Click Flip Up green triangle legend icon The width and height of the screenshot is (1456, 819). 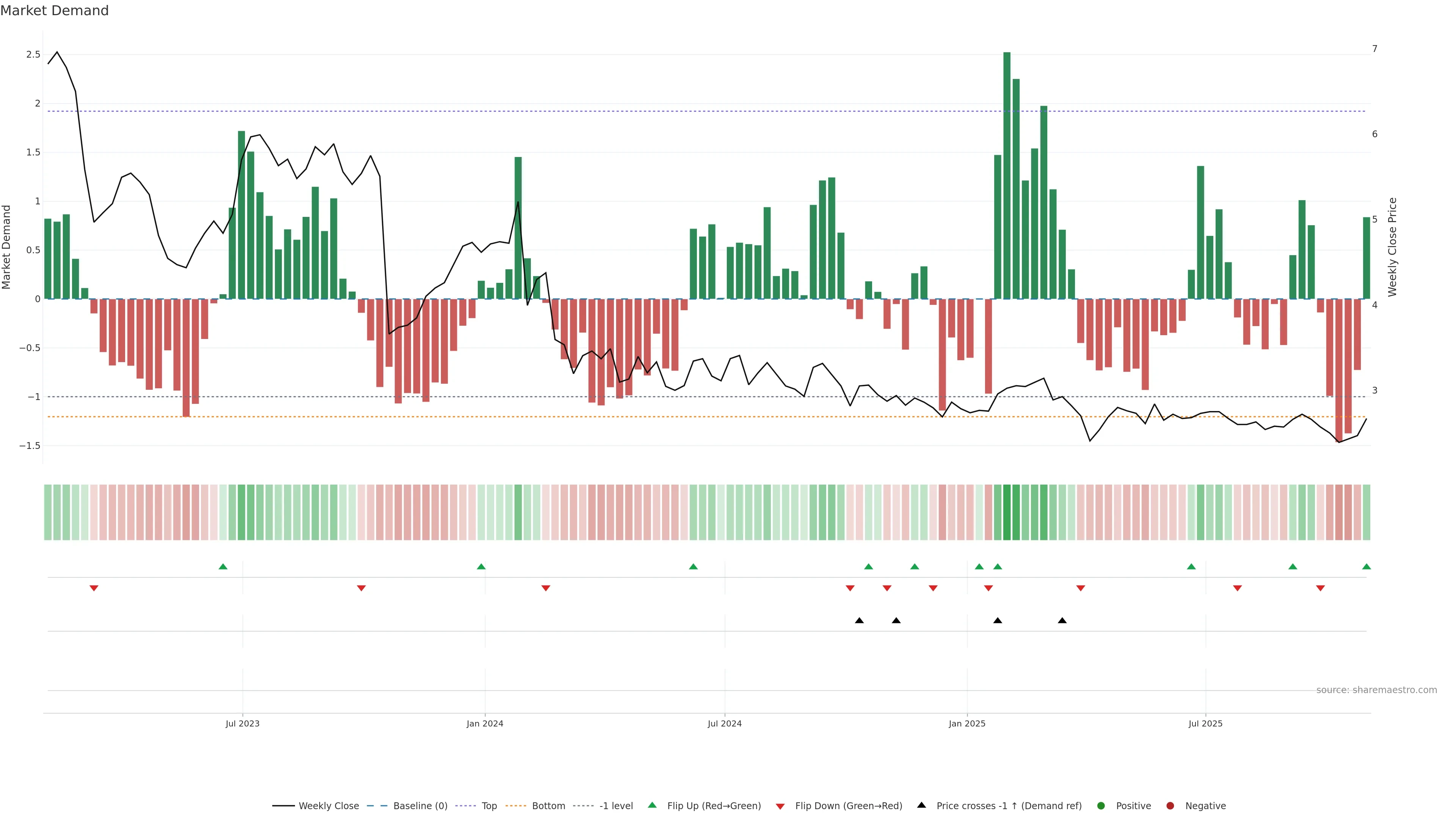[652, 805]
